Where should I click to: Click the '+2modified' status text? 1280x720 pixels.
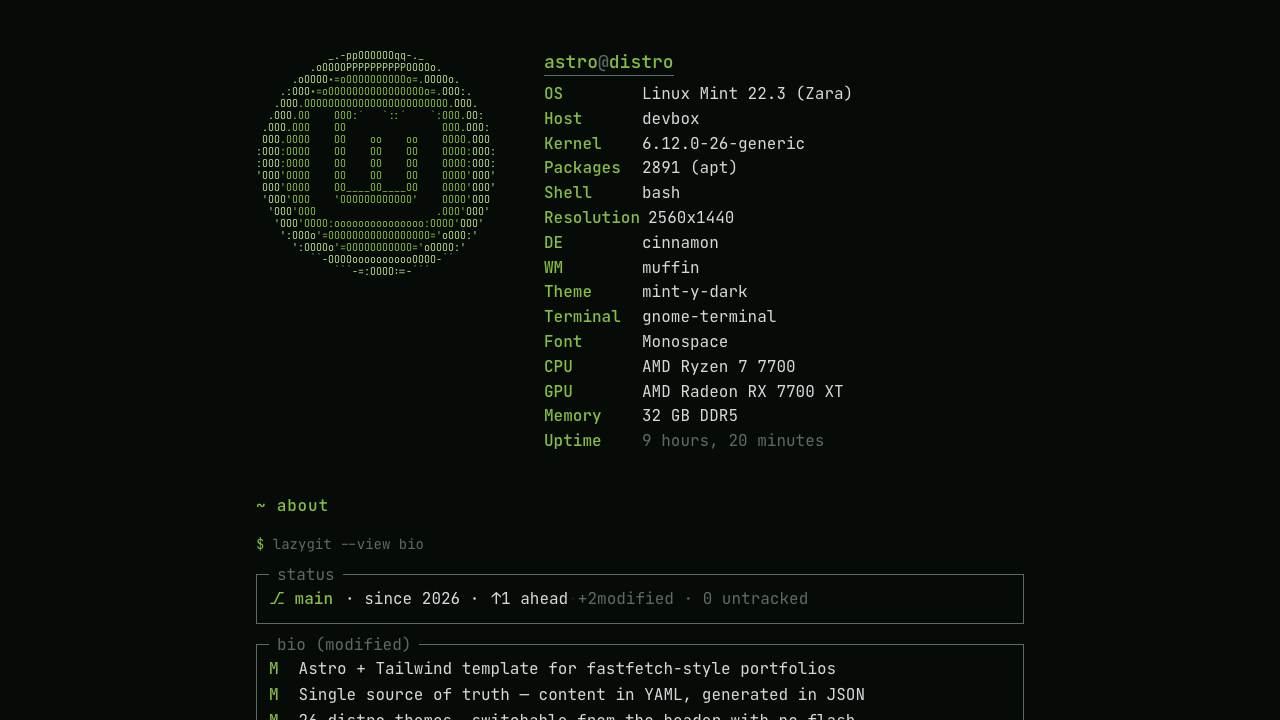[x=626, y=599]
